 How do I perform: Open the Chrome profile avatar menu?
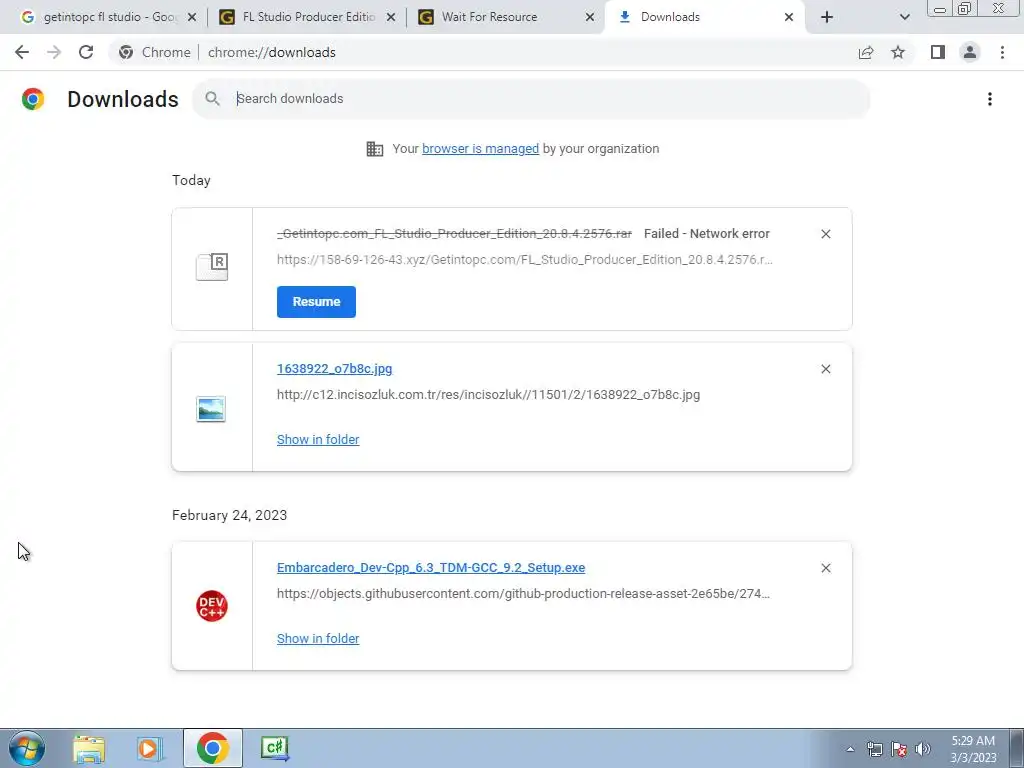point(970,52)
